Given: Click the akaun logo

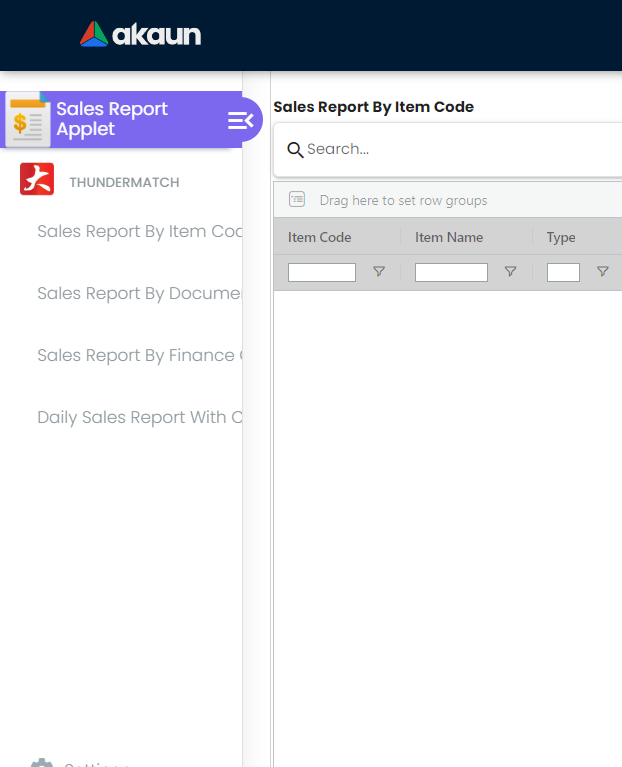Looking at the screenshot, I should [141, 35].
